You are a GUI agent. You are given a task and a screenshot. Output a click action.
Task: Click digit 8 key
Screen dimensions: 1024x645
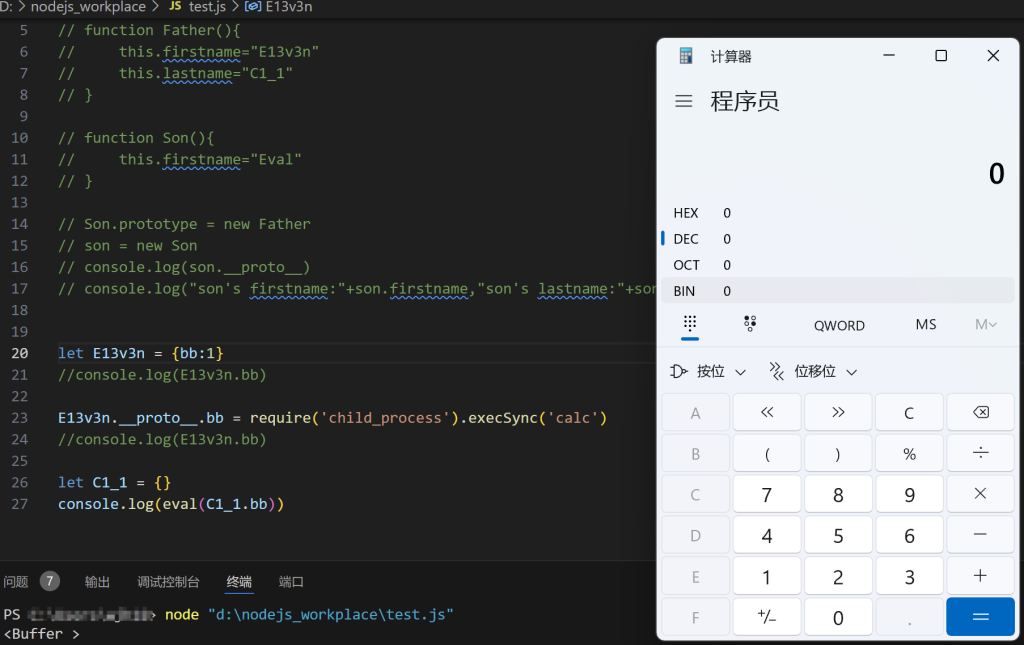[838, 494]
